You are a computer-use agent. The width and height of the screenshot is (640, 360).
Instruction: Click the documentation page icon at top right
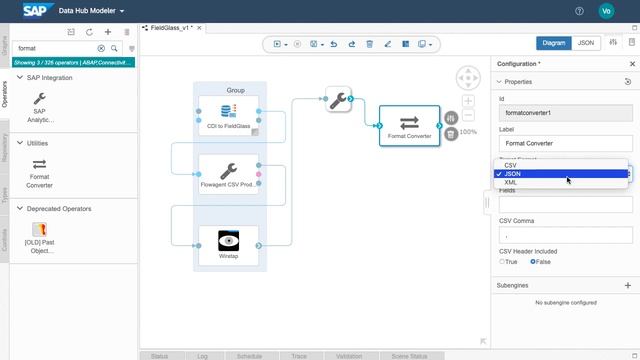[632, 42]
